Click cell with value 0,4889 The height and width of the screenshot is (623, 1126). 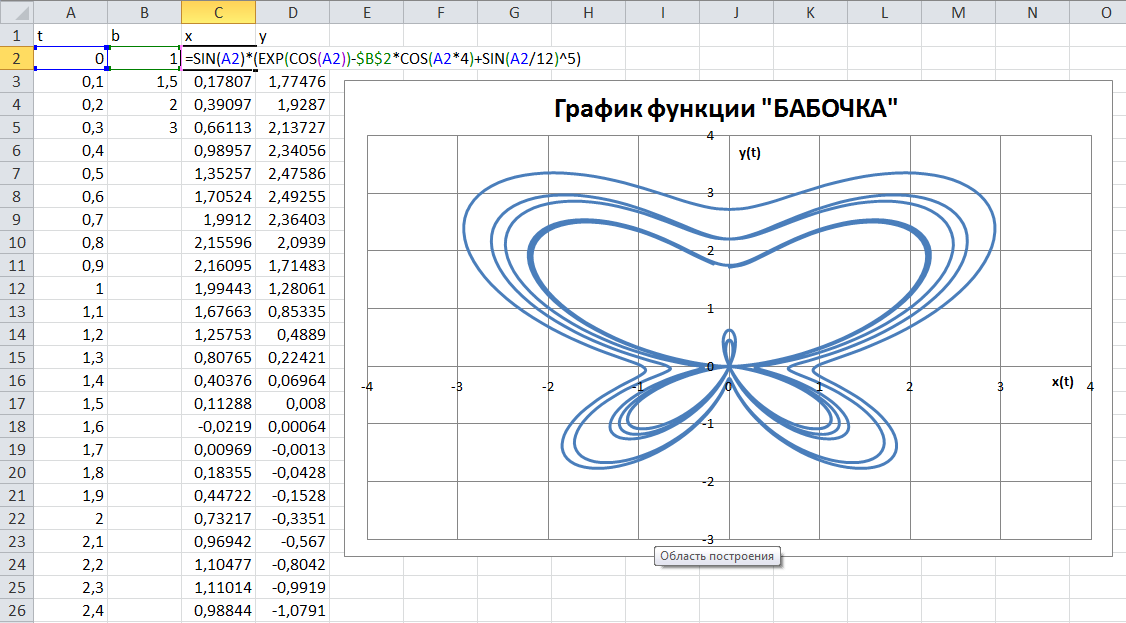click(x=292, y=334)
